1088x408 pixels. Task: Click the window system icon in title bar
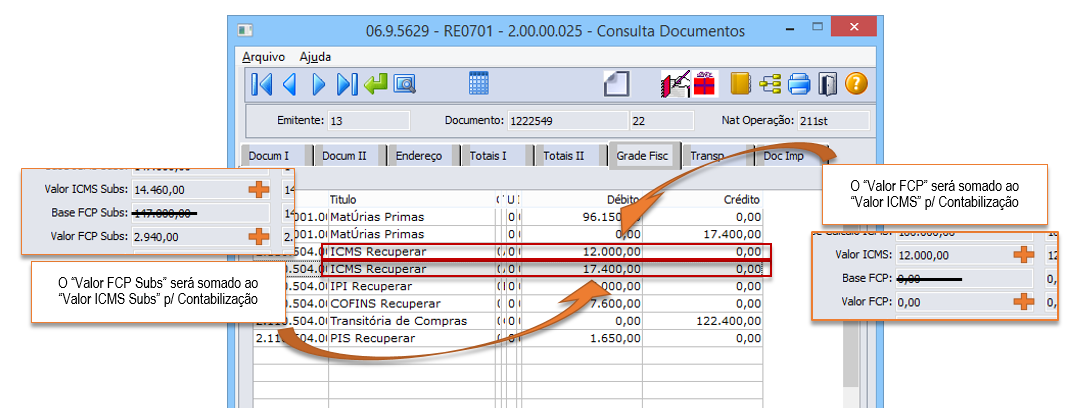pyautogui.click(x=246, y=31)
